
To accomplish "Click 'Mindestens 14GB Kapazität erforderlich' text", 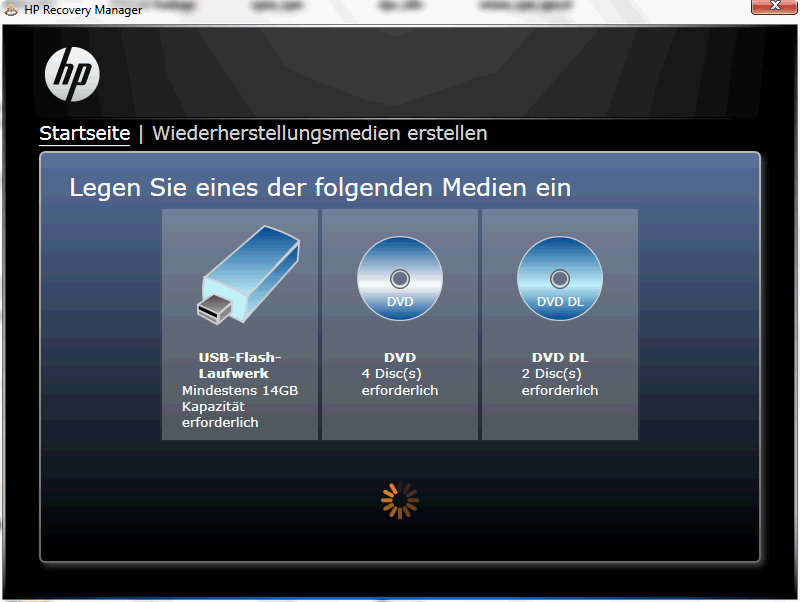I will pos(240,407).
